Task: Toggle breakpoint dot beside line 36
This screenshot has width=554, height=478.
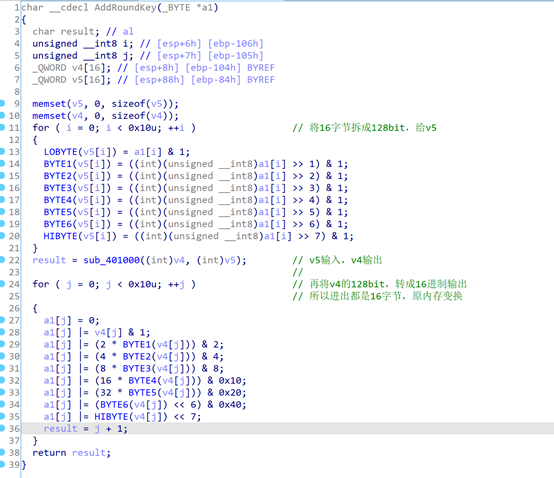Action: point(2,428)
